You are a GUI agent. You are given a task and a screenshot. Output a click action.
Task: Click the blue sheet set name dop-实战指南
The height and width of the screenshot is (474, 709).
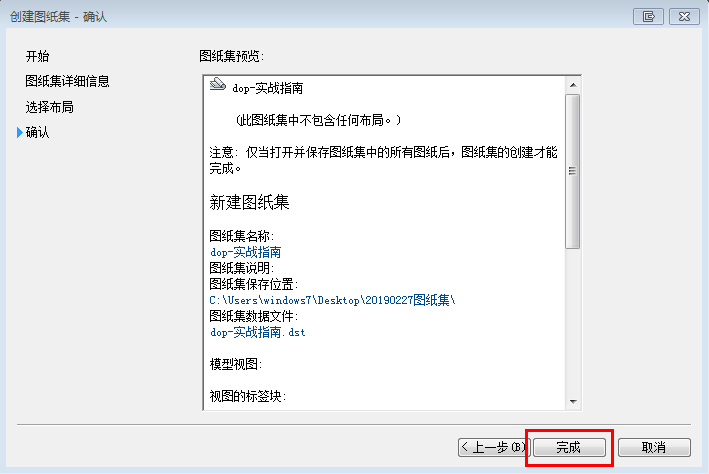click(x=245, y=252)
